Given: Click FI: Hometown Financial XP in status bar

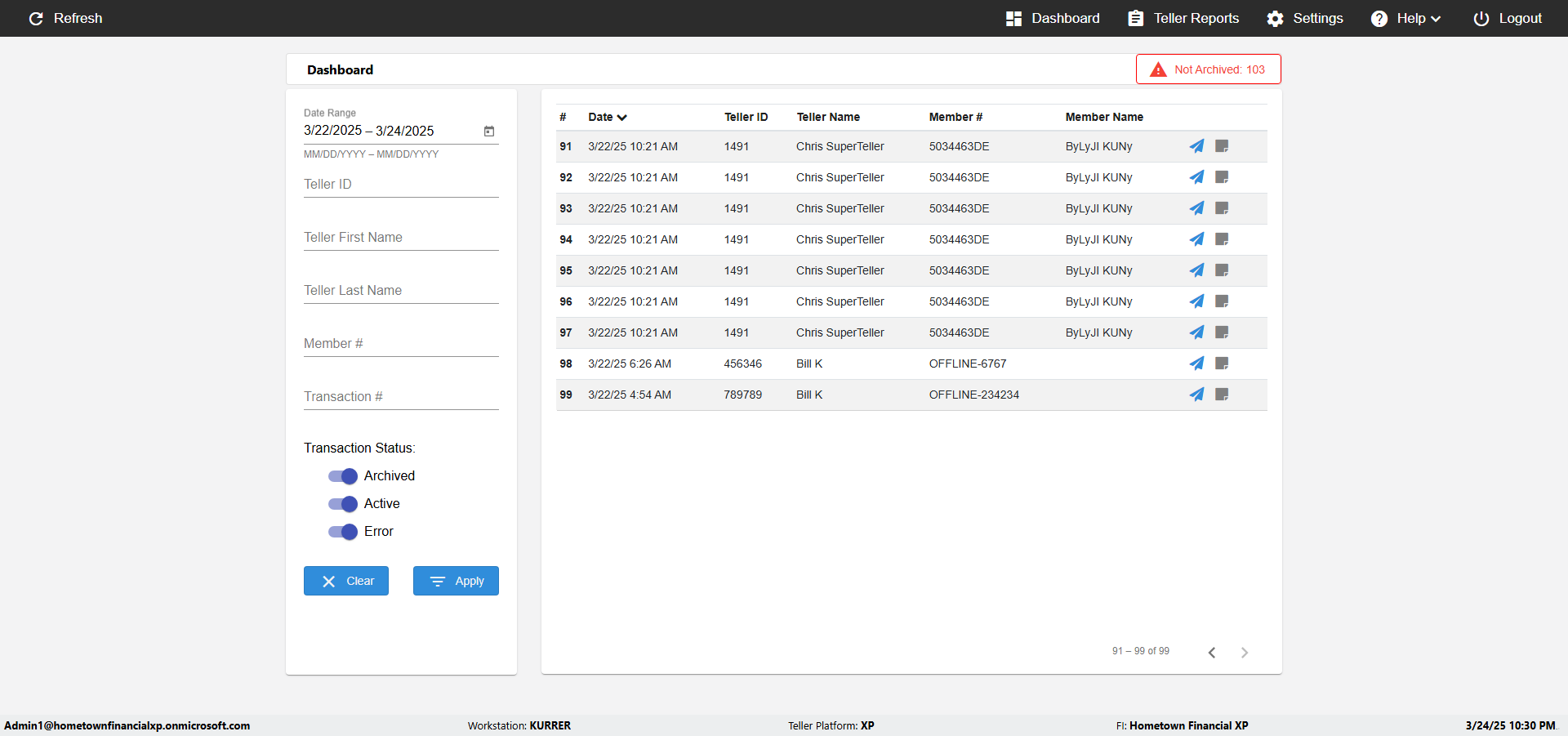Looking at the screenshot, I should click(x=1182, y=725).
